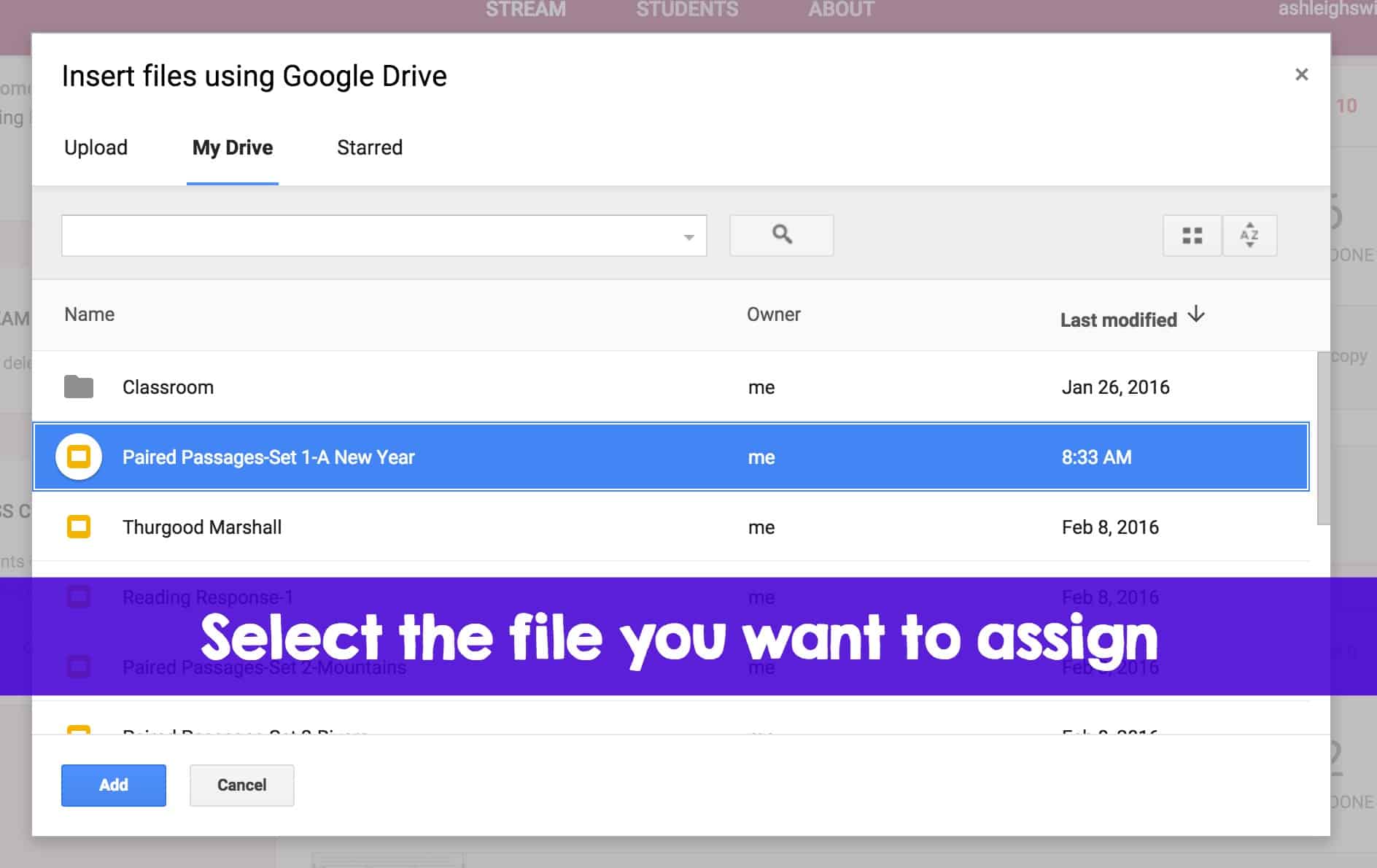Select the My Drive tab
The height and width of the screenshot is (868, 1377).
point(233,147)
